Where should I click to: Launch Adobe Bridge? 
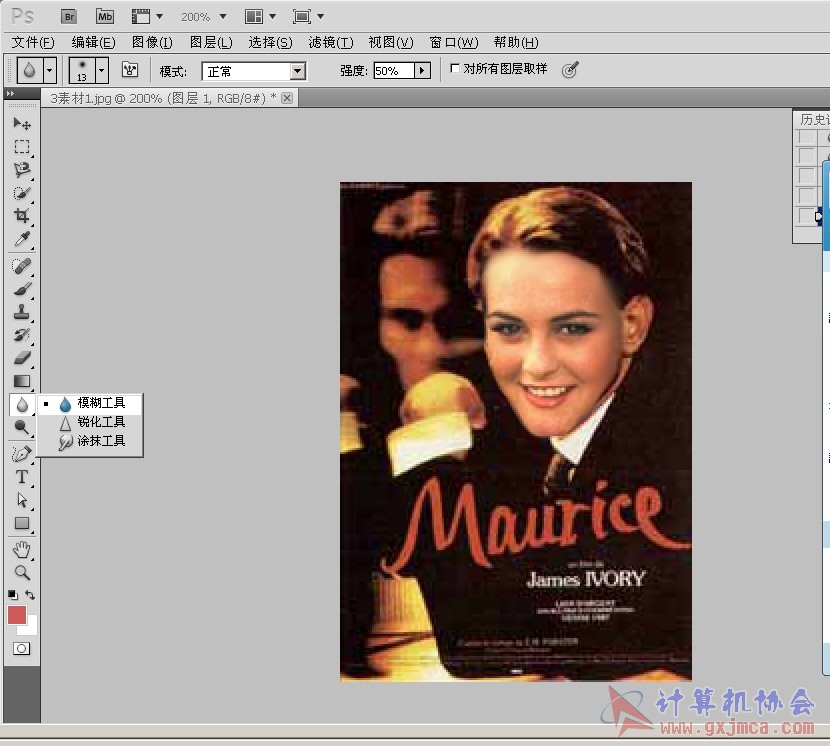point(69,16)
